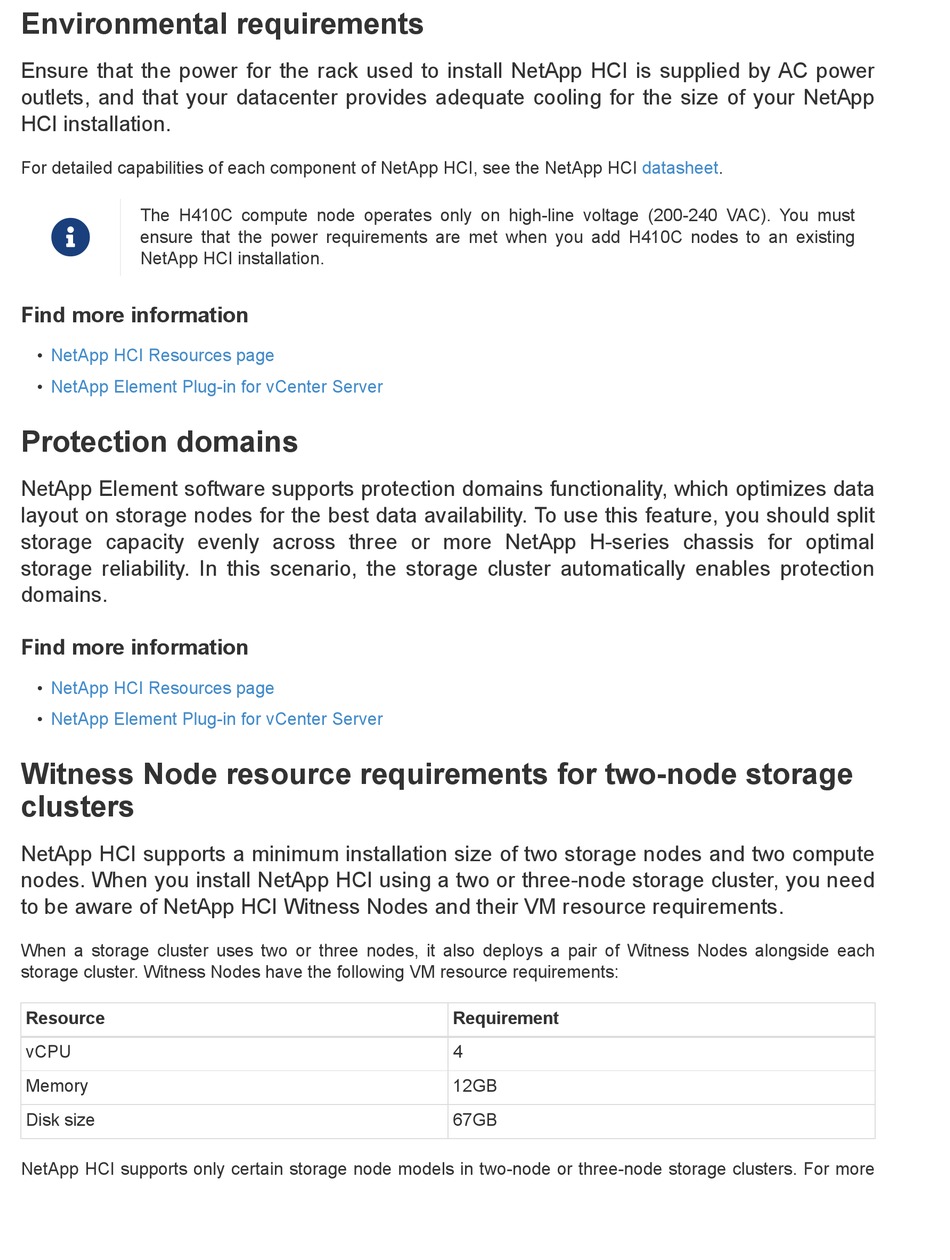
Task: Click the Resource column header
Action: 65,1018
